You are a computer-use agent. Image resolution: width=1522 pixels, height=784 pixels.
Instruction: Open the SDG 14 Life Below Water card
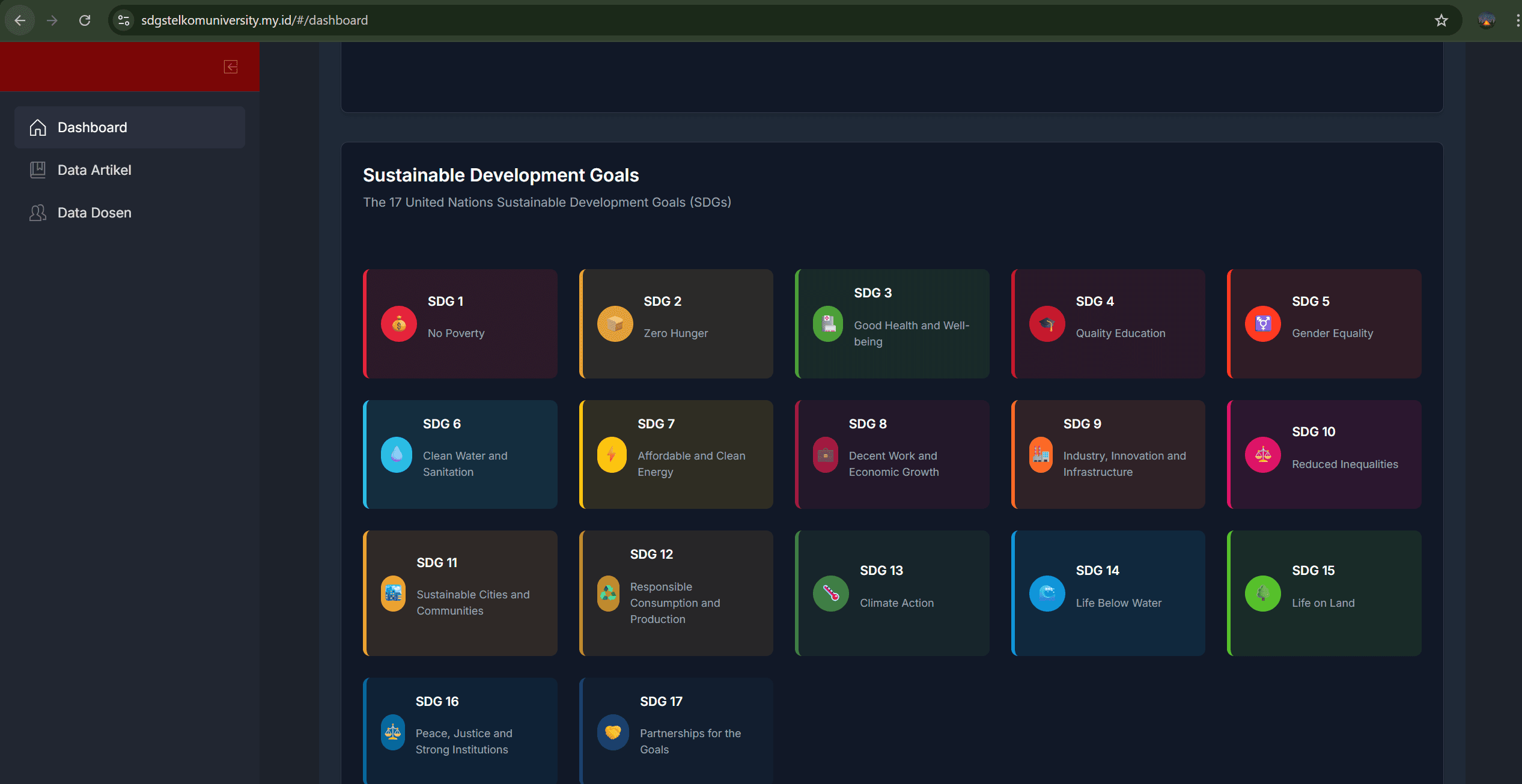pos(1108,593)
